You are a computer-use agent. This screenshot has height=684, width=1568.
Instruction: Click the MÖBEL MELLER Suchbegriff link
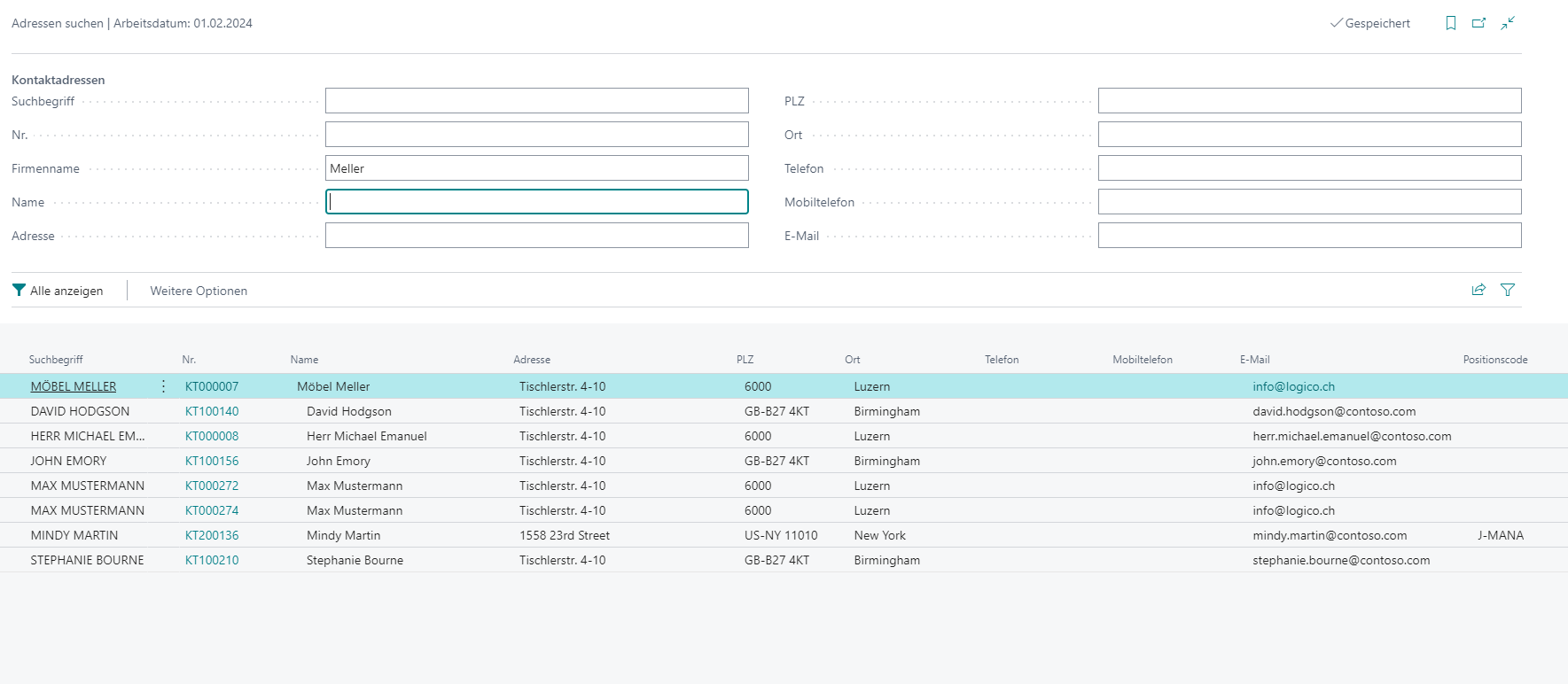tap(74, 386)
